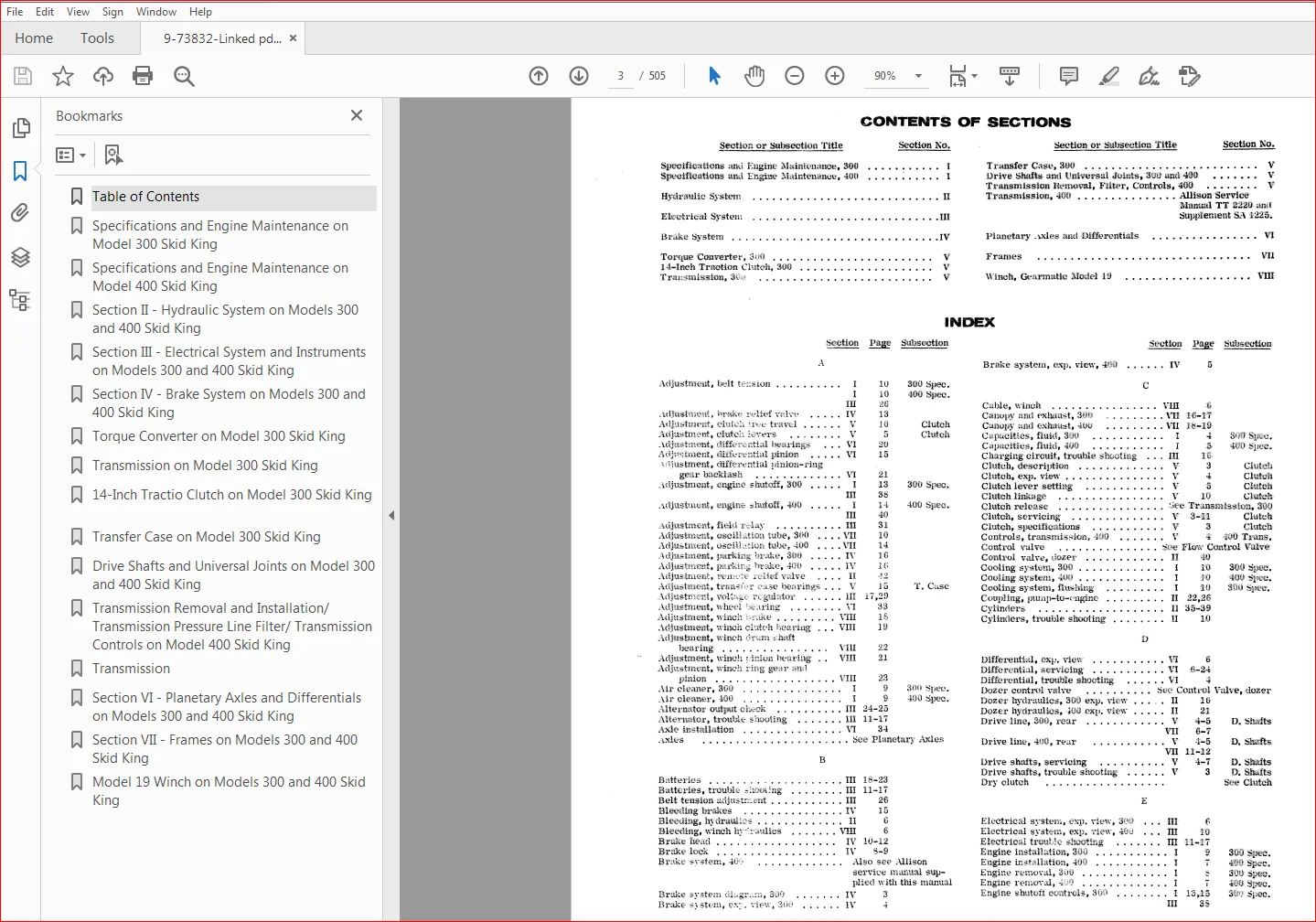Zoom in with the plus icon
This screenshot has width=1316, height=922.
click(x=835, y=76)
